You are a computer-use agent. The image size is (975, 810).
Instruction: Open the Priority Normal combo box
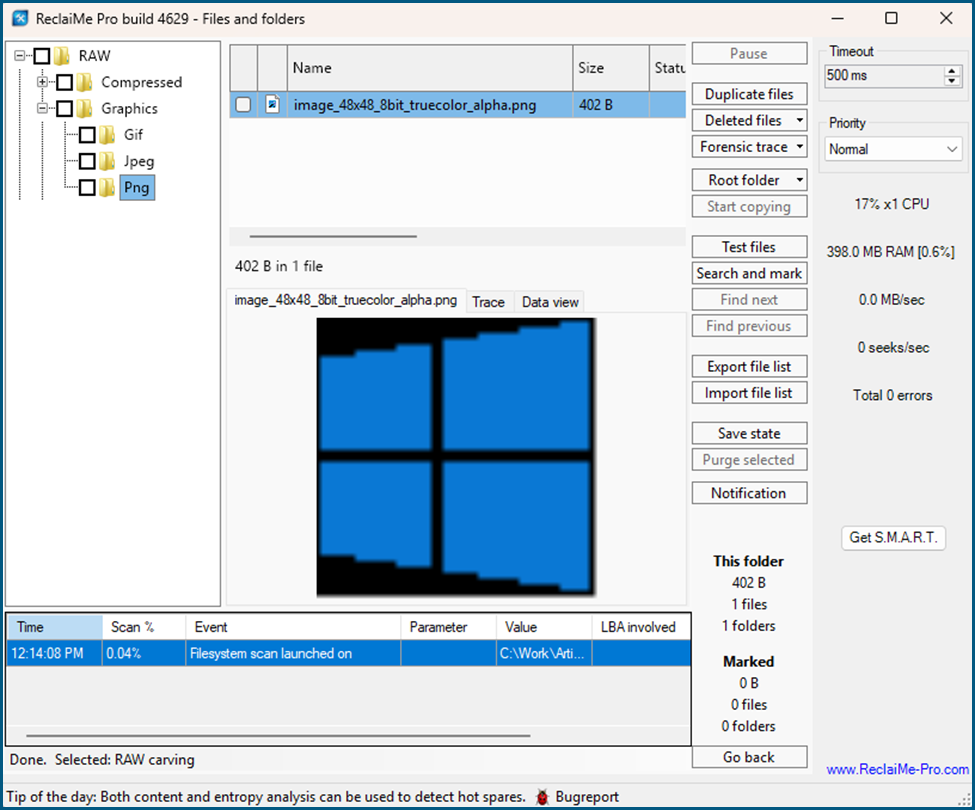[894, 150]
